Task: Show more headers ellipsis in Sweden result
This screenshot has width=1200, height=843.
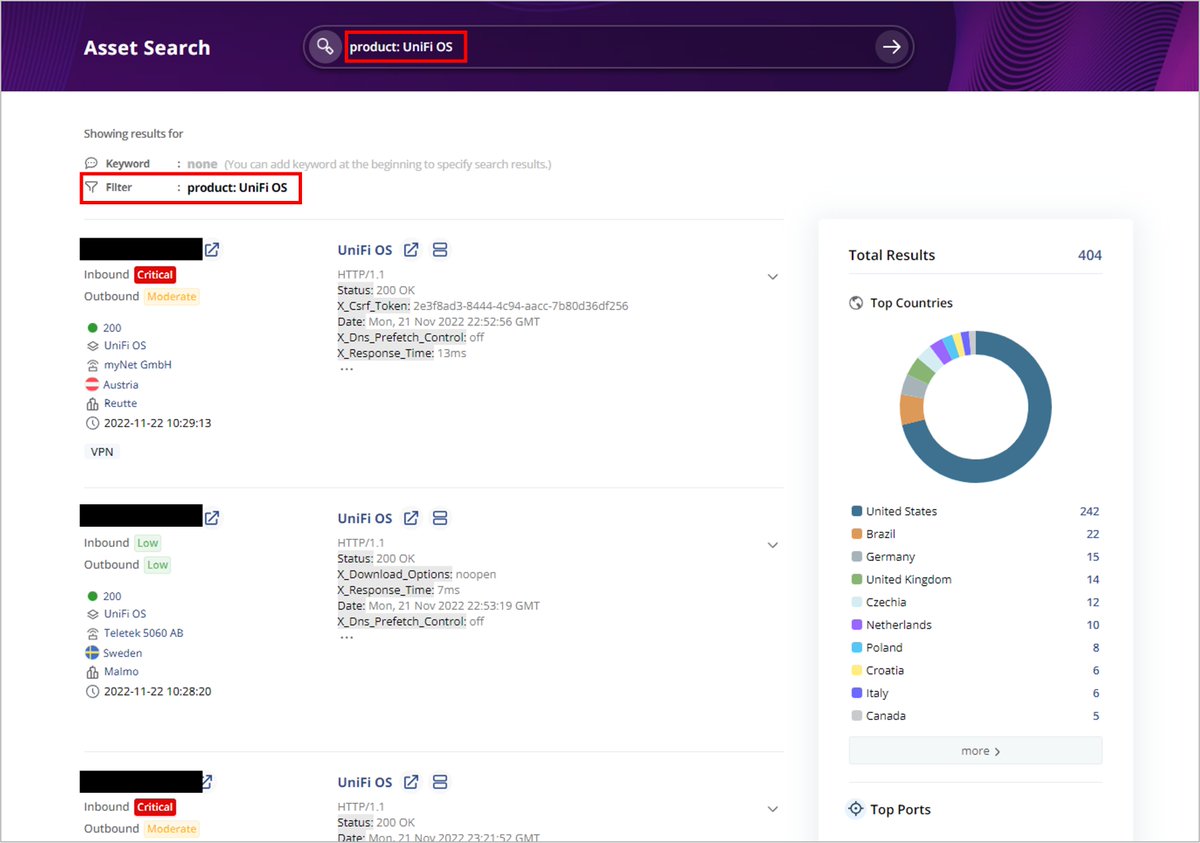Action: coord(346,637)
